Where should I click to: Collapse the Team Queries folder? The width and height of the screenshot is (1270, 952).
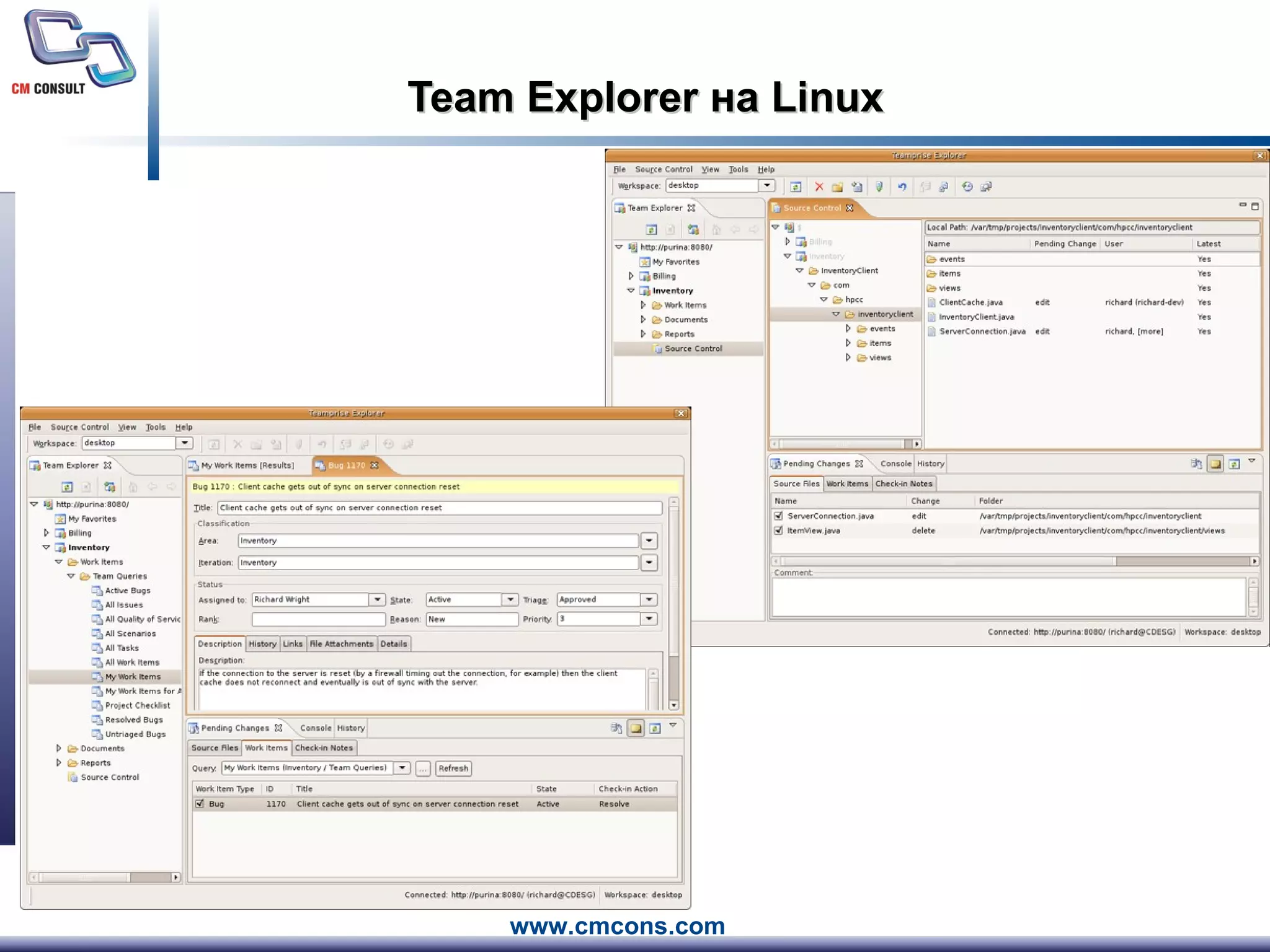(71, 576)
